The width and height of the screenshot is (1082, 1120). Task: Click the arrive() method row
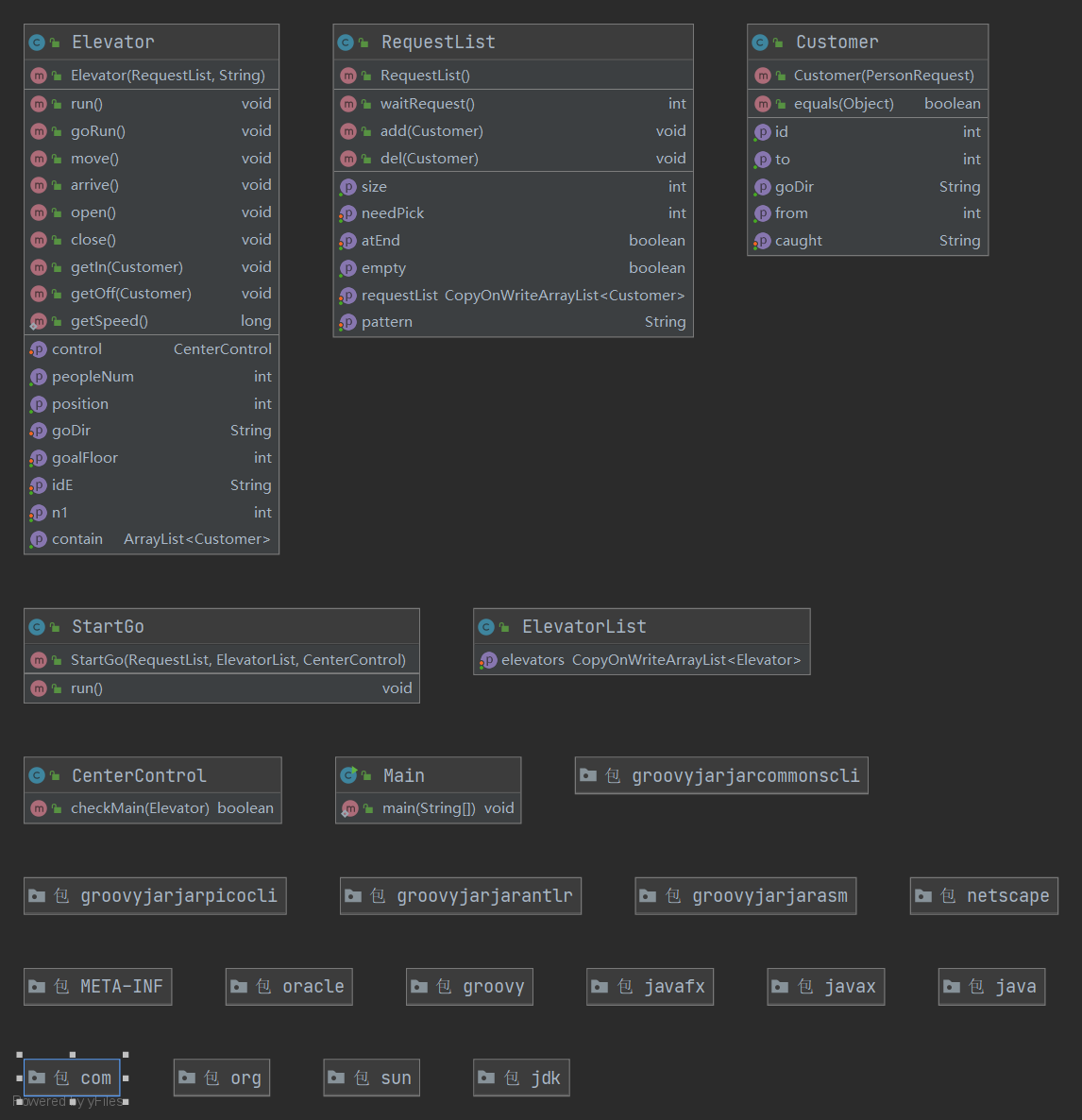[x=151, y=185]
